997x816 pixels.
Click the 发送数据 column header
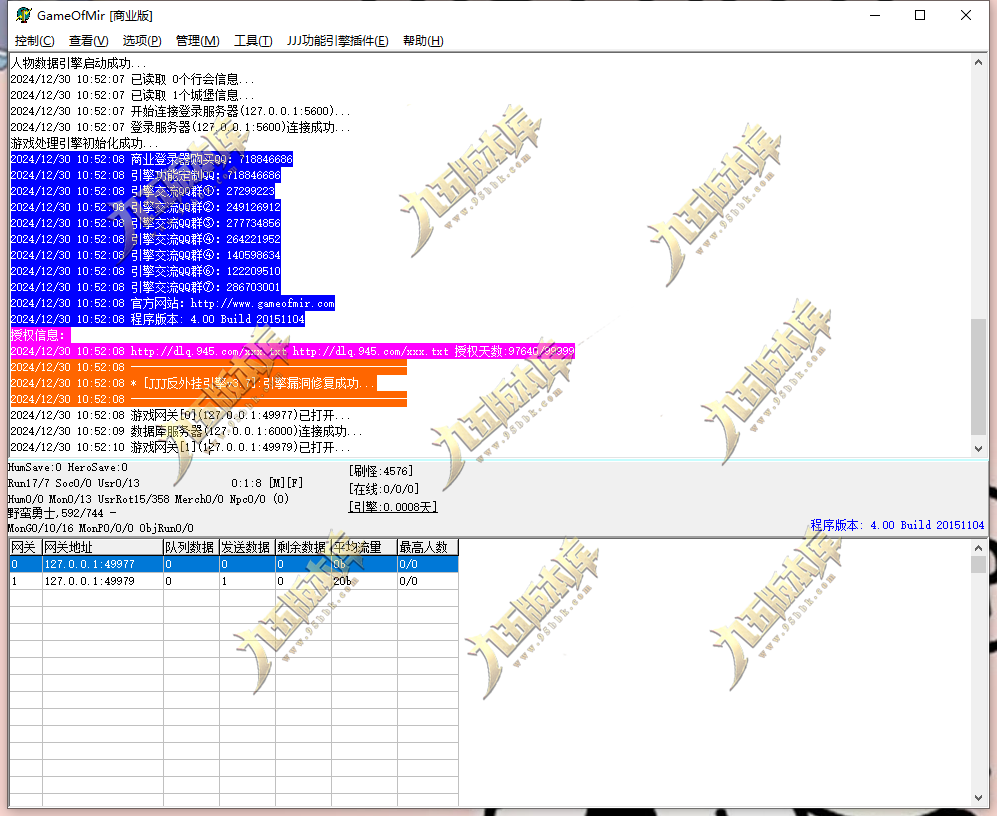[x=247, y=547]
